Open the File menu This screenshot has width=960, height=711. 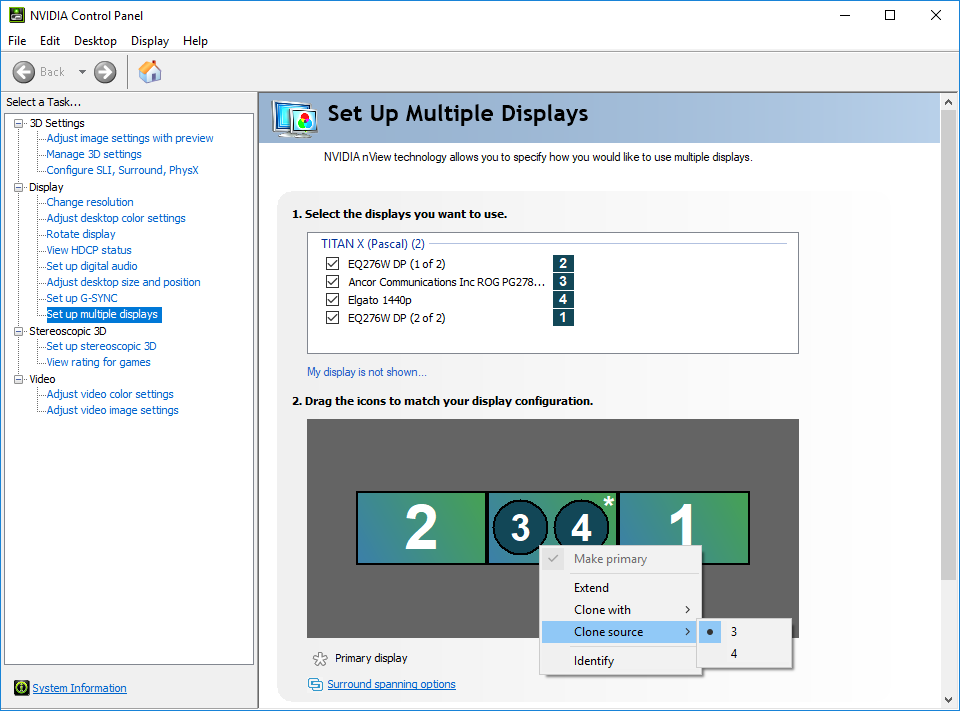click(x=17, y=41)
